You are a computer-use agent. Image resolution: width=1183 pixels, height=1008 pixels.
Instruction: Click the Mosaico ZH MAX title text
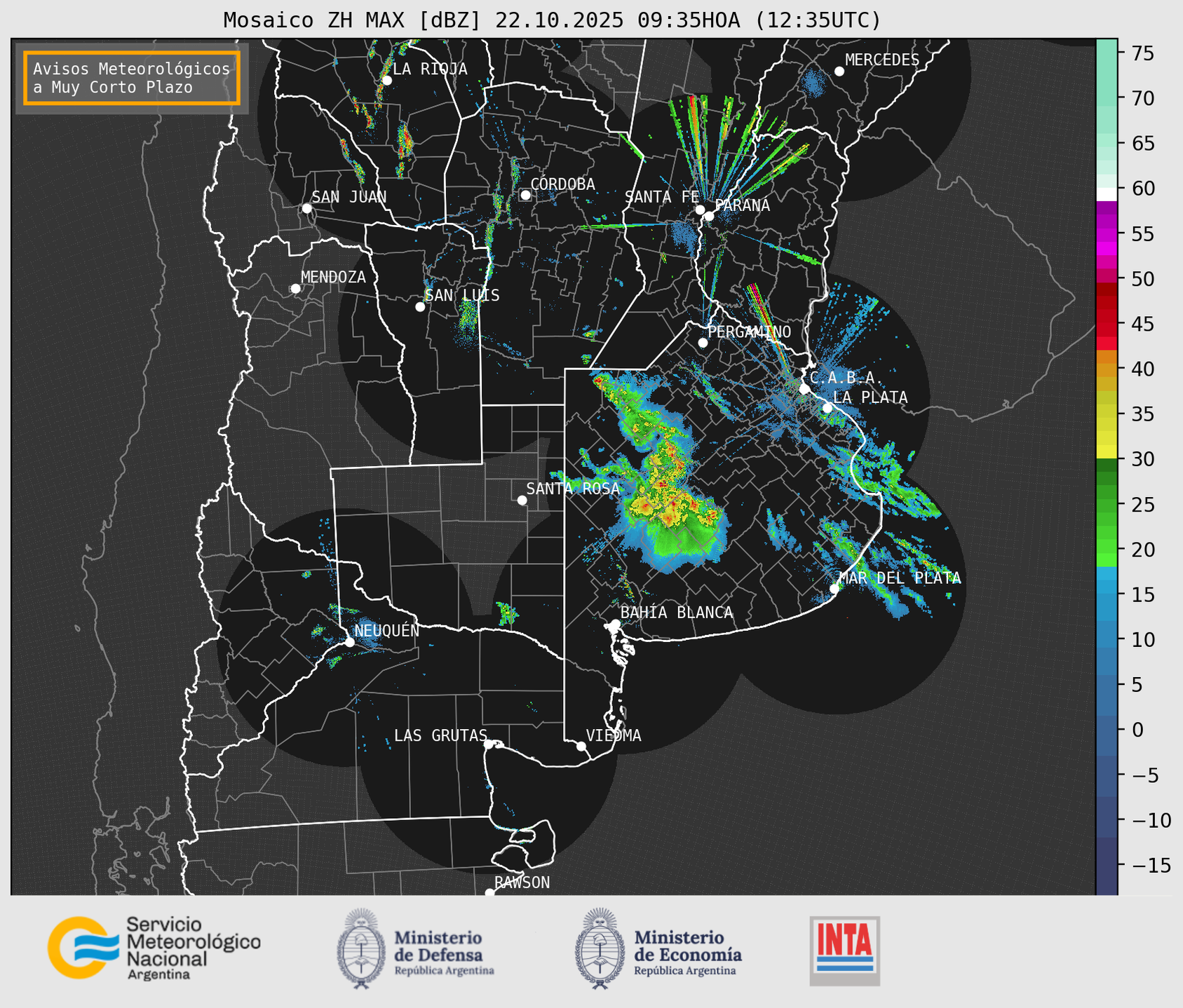(x=551, y=20)
